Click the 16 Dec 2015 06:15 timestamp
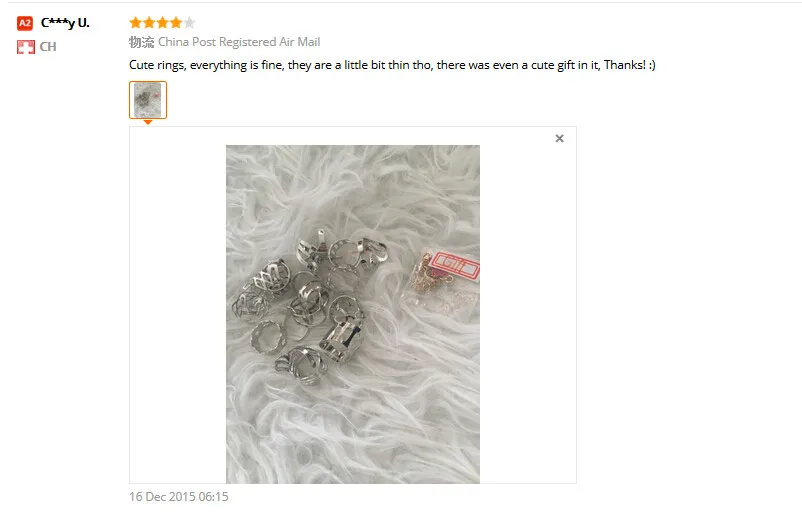This screenshot has height=516, width=802. coord(179,497)
